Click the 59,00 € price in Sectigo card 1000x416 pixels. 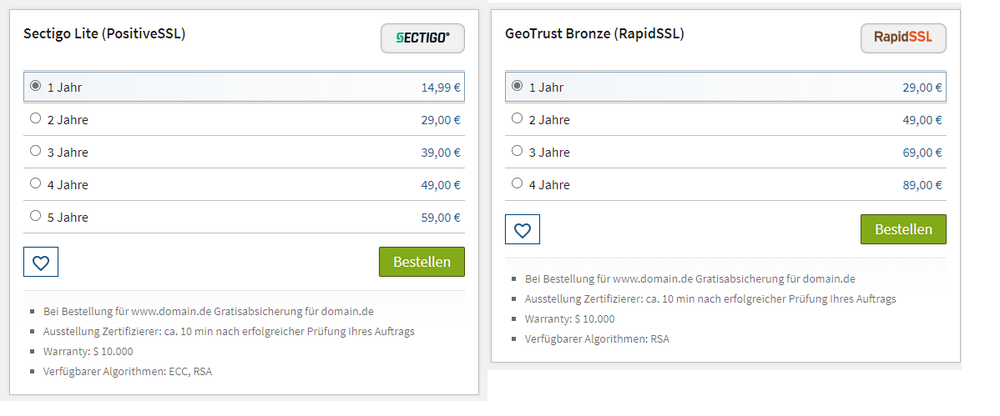(440, 217)
